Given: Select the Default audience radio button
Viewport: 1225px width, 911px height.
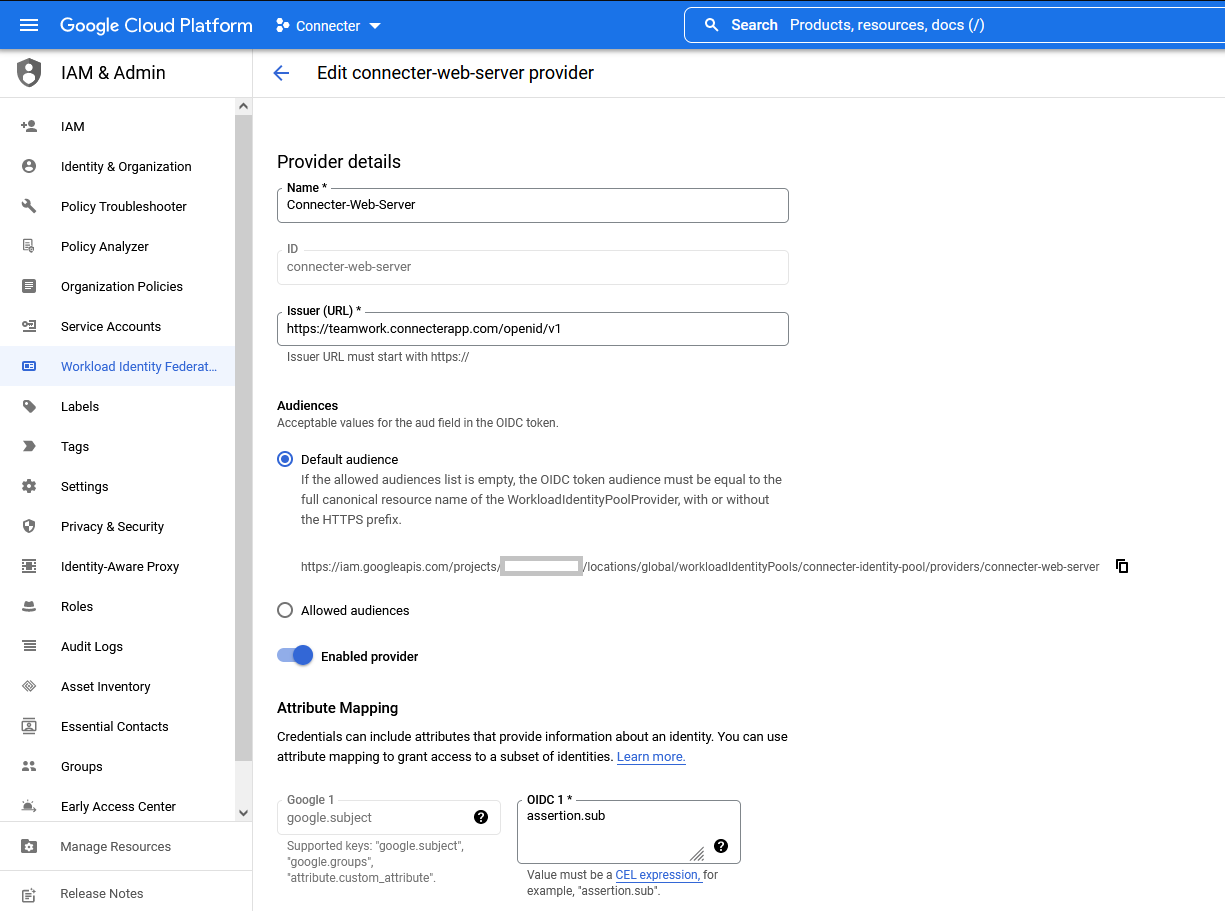Looking at the screenshot, I should [x=284, y=459].
